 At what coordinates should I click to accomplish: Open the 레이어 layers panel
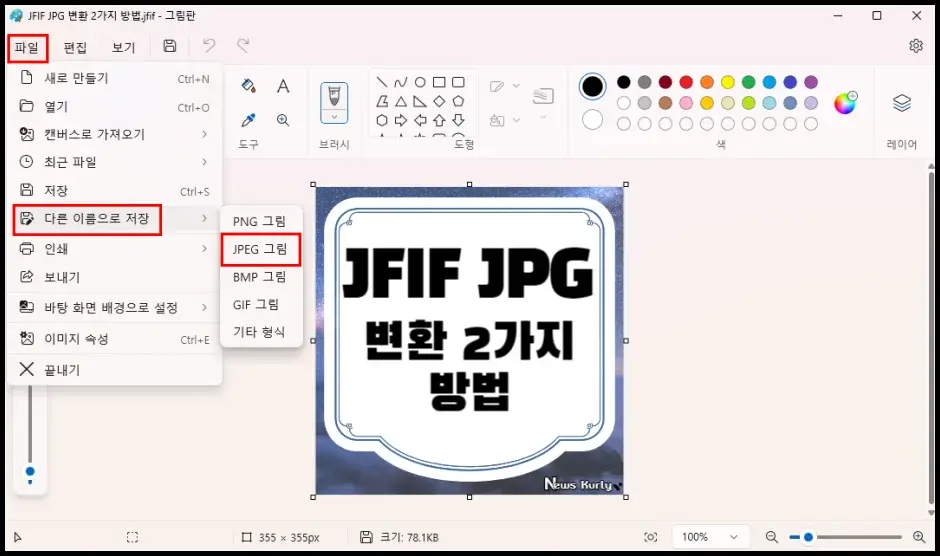(902, 103)
